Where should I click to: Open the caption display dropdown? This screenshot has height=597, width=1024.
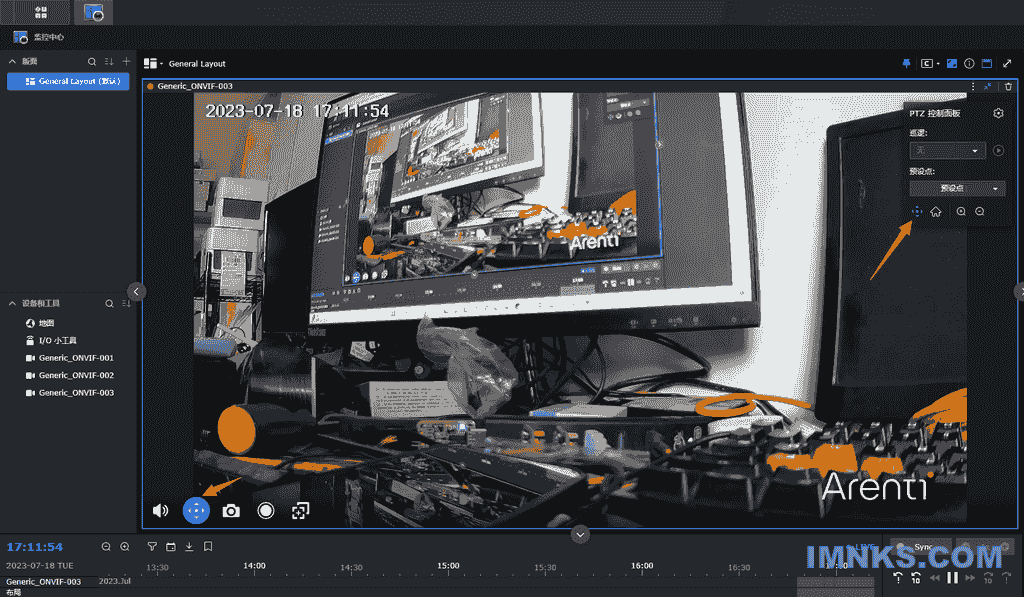click(930, 63)
